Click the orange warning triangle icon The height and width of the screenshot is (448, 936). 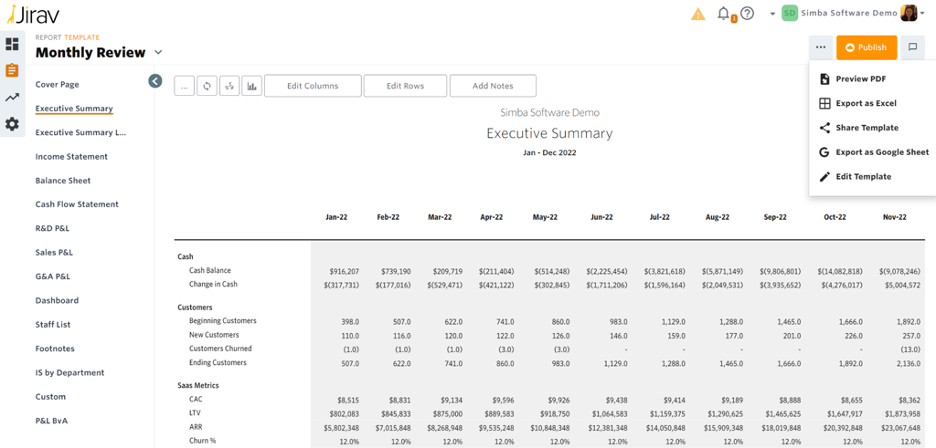pyautogui.click(x=698, y=14)
